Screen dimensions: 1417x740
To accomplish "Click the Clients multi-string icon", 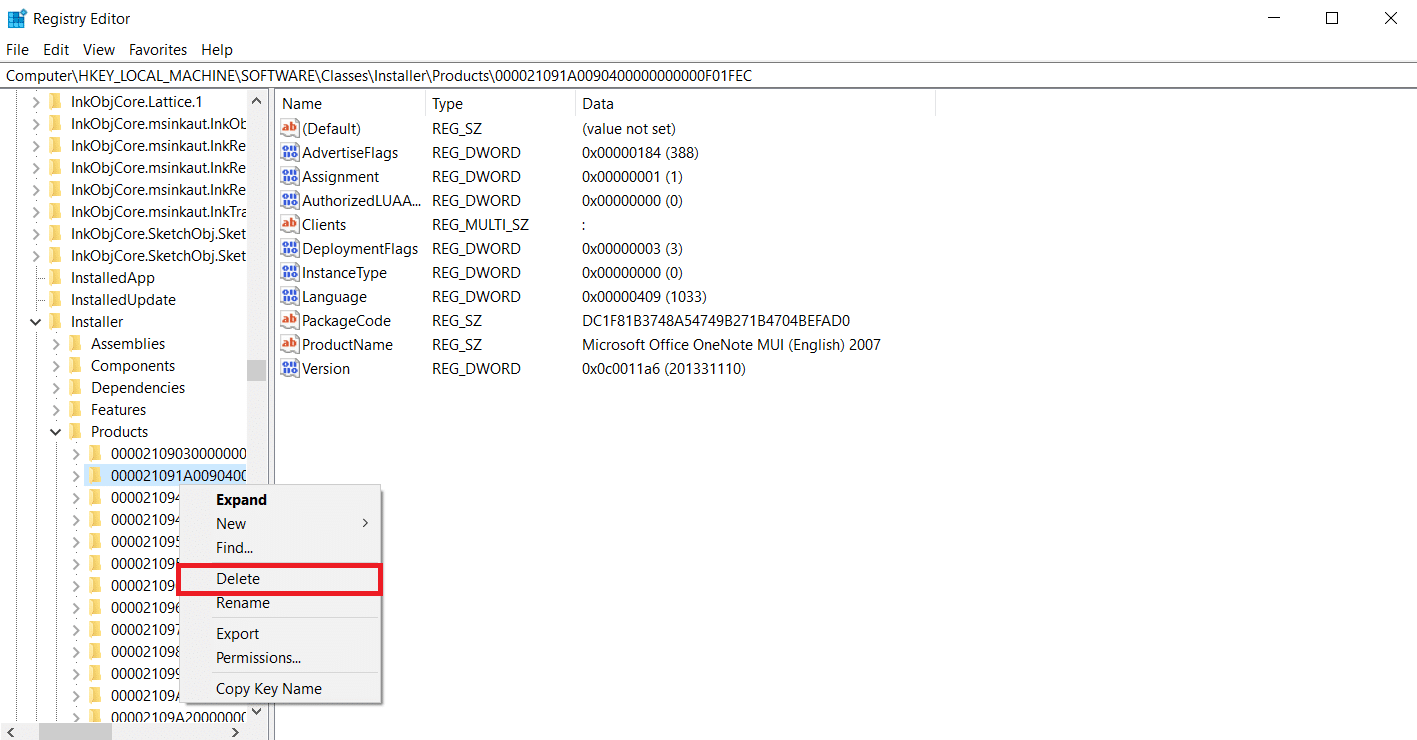I will (290, 224).
